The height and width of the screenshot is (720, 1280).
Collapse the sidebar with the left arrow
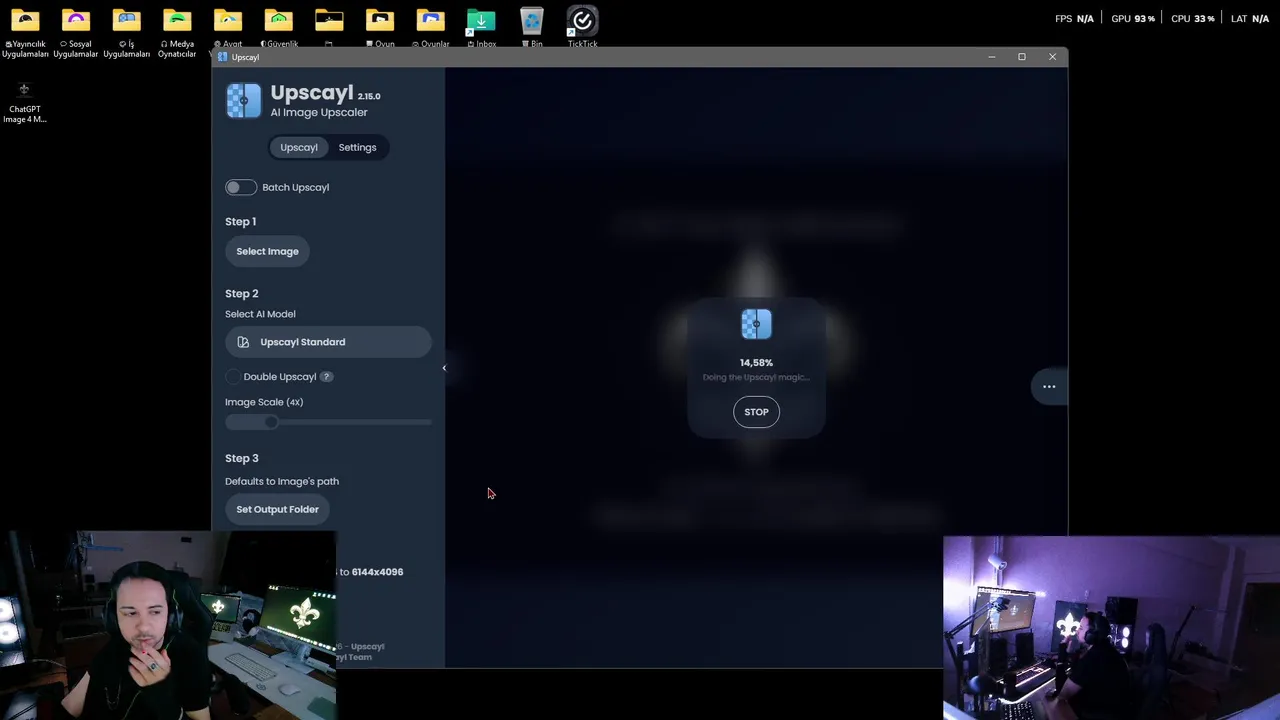(x=444, y=368)
